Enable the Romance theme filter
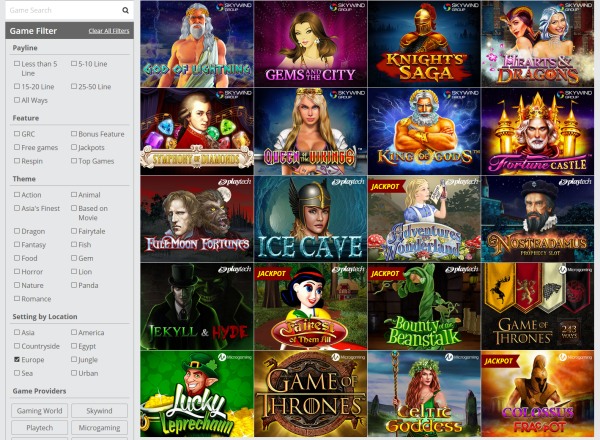The height and width of the screenshot is (440, 600). pyautogui.click(x=17, y=298)
